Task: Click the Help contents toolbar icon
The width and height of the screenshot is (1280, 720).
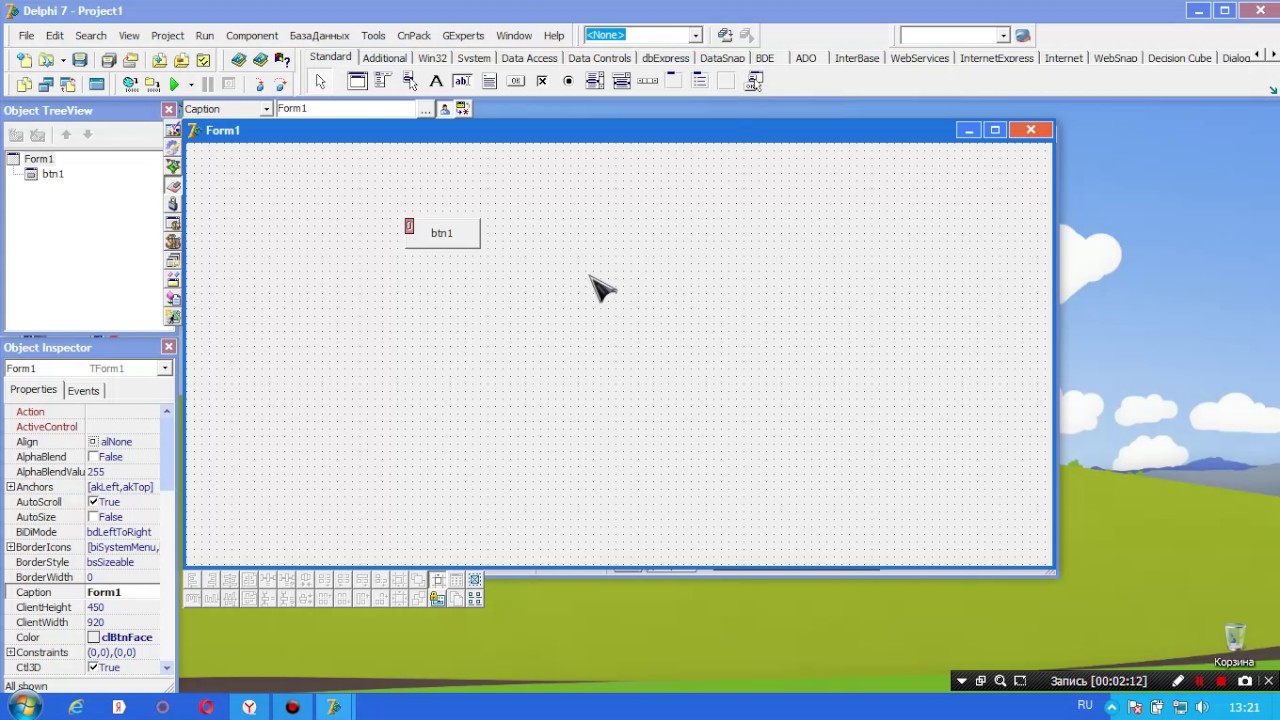Action: 282,60
